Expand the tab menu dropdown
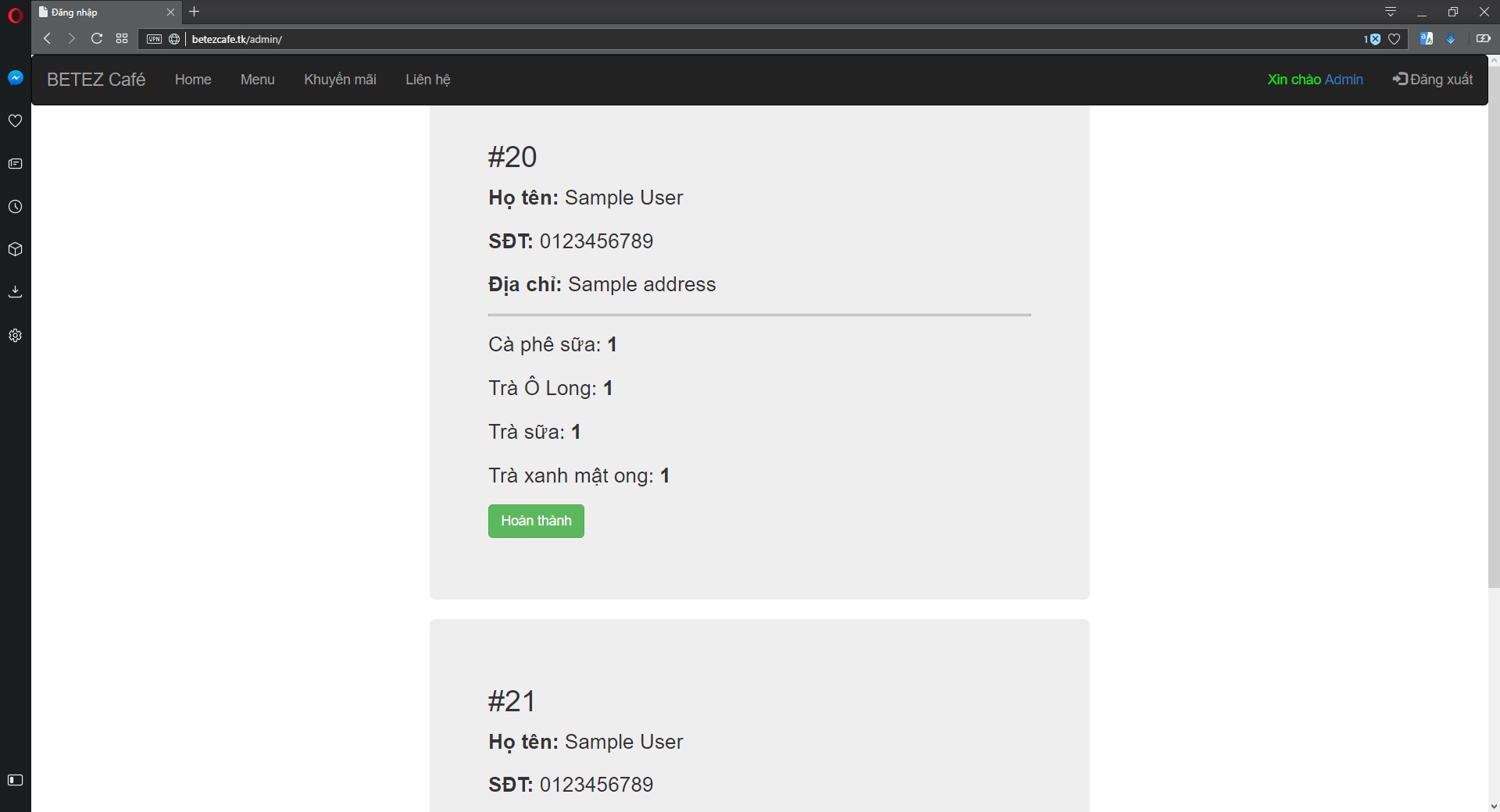Viewport: 1500px width, 812px height. click(1391, 12)
